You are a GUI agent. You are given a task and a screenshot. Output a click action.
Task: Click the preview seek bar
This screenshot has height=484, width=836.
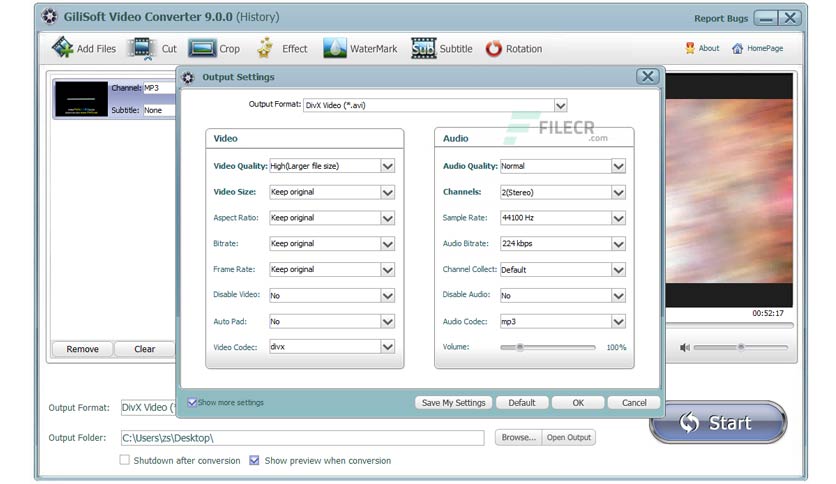pos(729,325)
